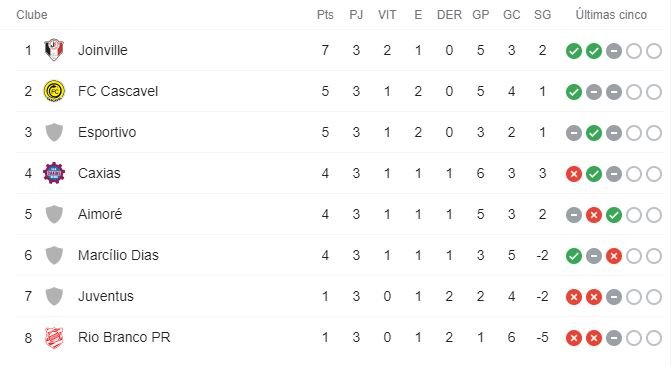Viewport: 671px width, 366px height.
Task: Click Juventus's gray draw result icon
Action: pos(614,298)
